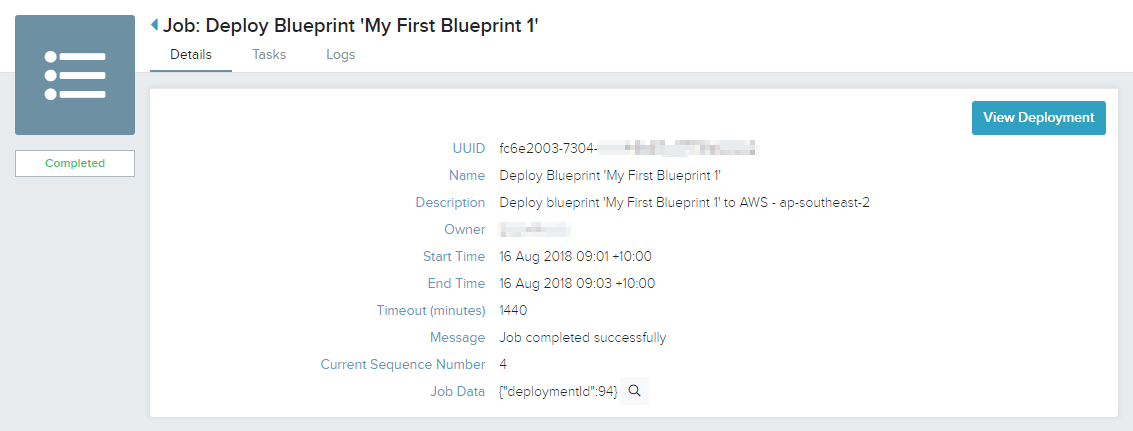Click the Description value mentioning AWS ap-southeast-2
The height and width of the screenshot is (431, 1133).
tap(684, 202)
